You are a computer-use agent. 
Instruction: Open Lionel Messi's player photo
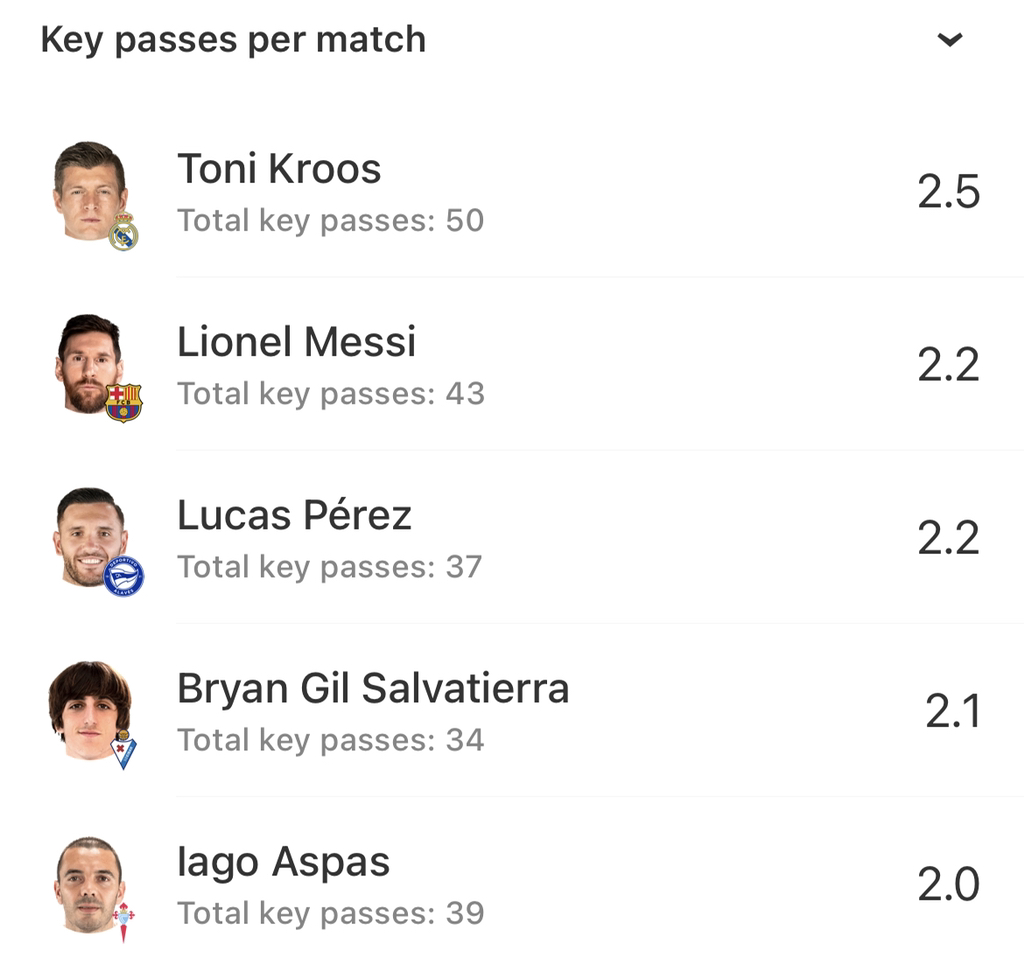(88, 362)
